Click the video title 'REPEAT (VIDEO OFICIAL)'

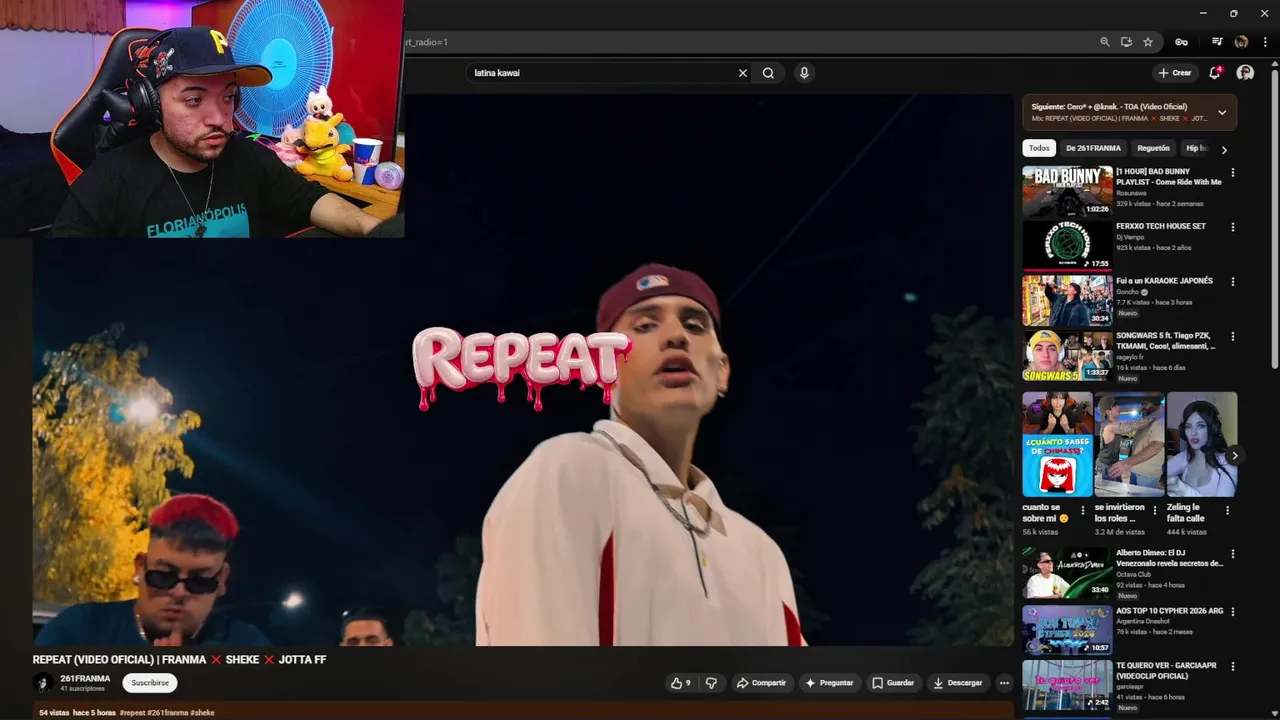(x=179, y=660)
